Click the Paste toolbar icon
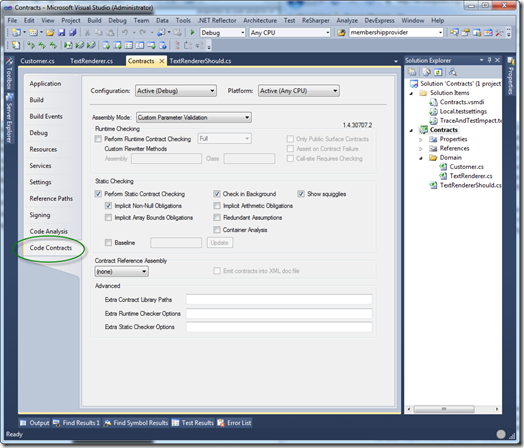Viewport: 524px width, 448px height. (110, 32)
